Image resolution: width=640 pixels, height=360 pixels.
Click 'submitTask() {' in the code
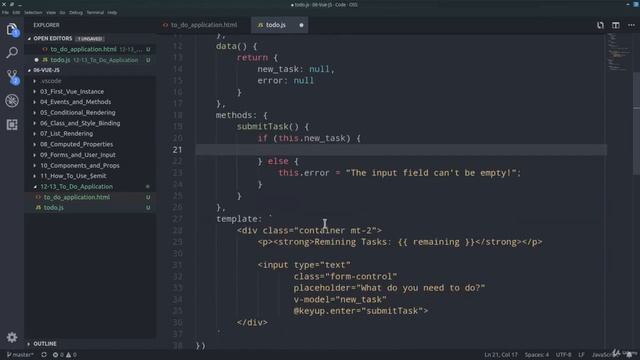pos(273,127)
